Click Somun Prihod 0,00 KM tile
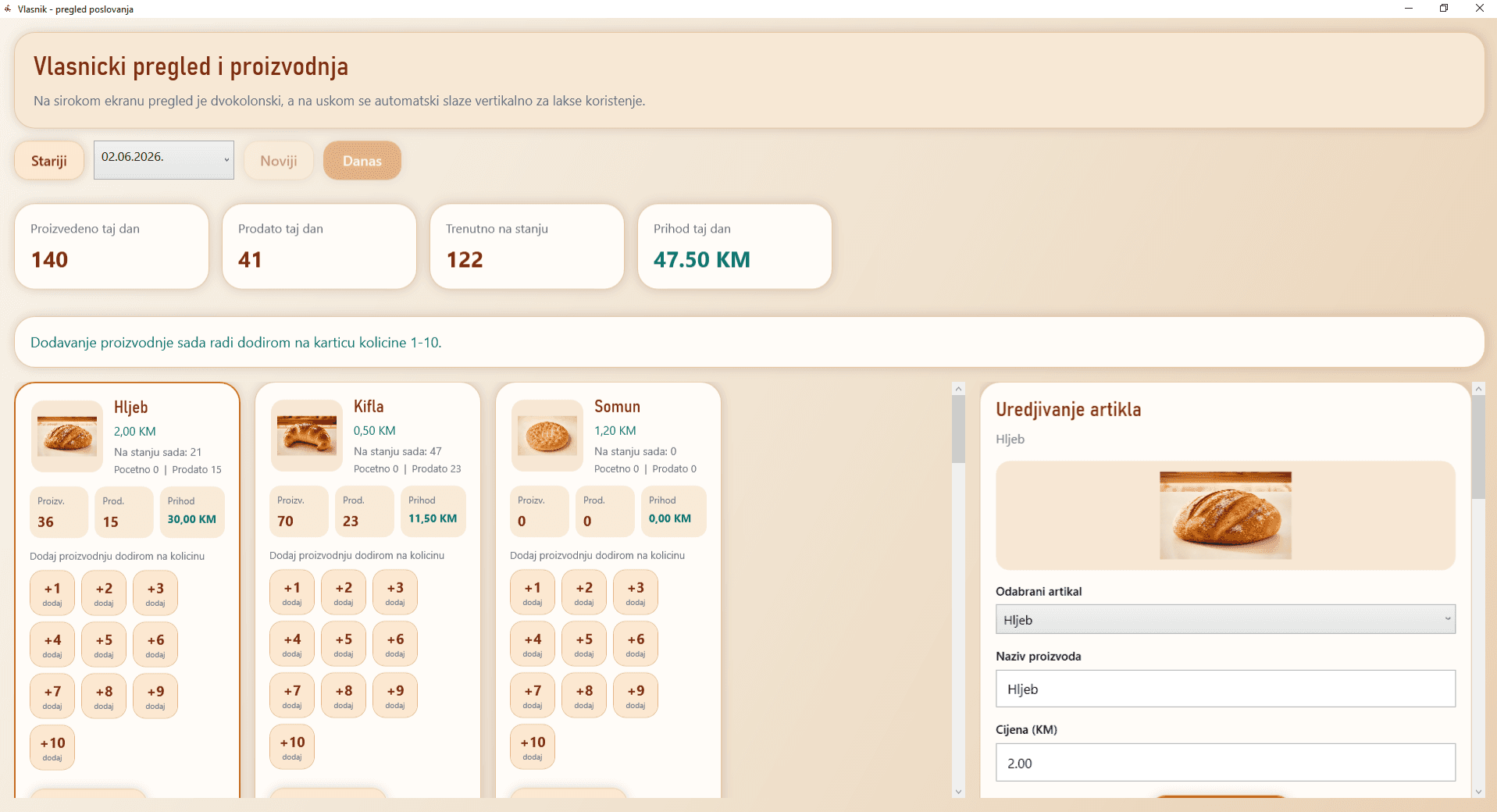The width and height of the screenshot is (1497, 812). (x=673, y=511)
